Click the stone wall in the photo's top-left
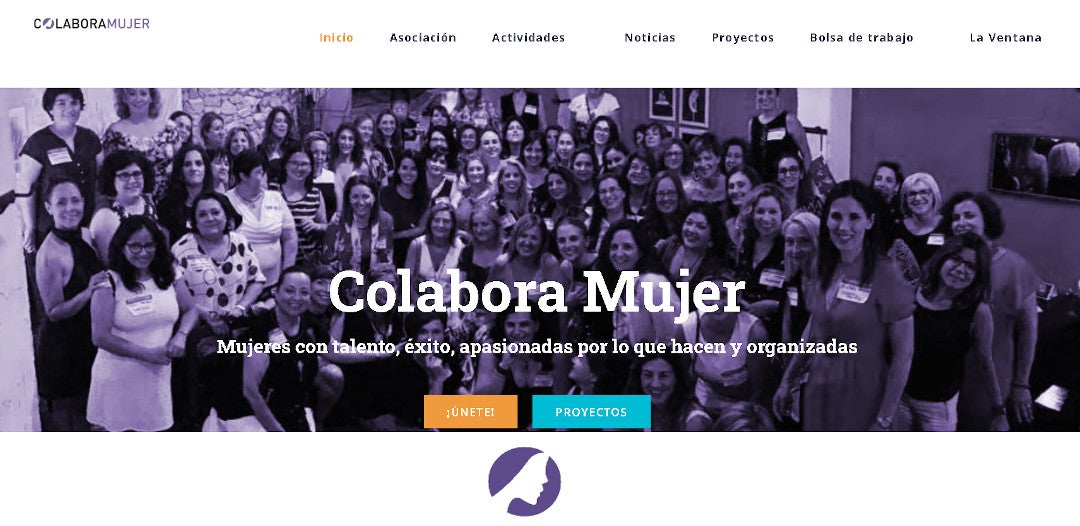This screenshot has width=1080, height=526. coord(241,110)
